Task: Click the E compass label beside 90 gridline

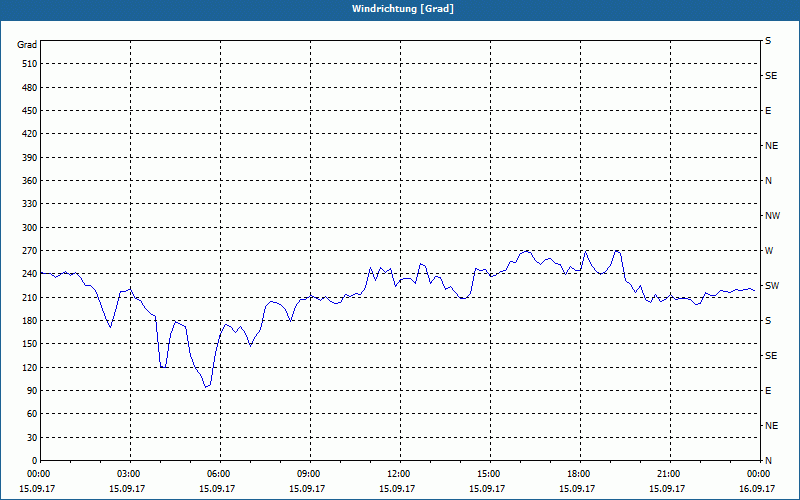Action: pyautogui.click(x=768, y=391)
